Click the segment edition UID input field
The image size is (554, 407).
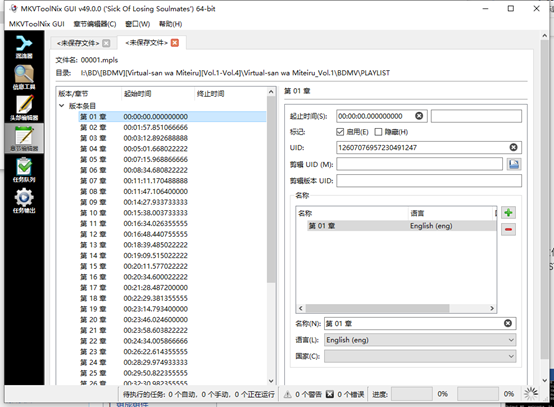click(429, 181)
